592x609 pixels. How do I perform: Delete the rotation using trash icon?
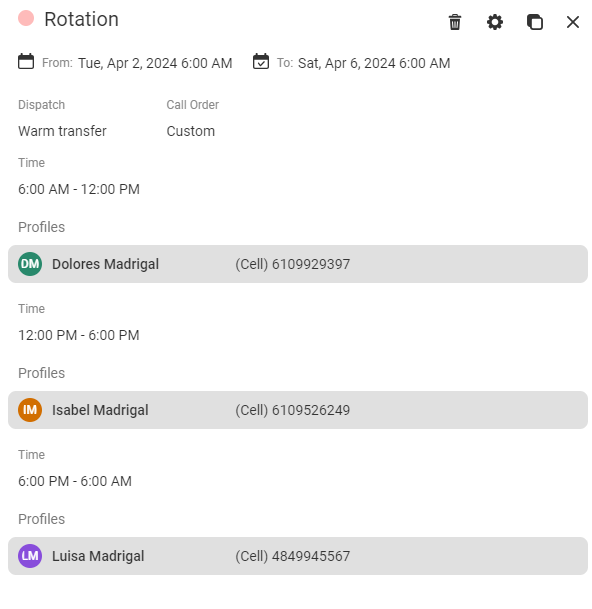click(x=455, y=22)
